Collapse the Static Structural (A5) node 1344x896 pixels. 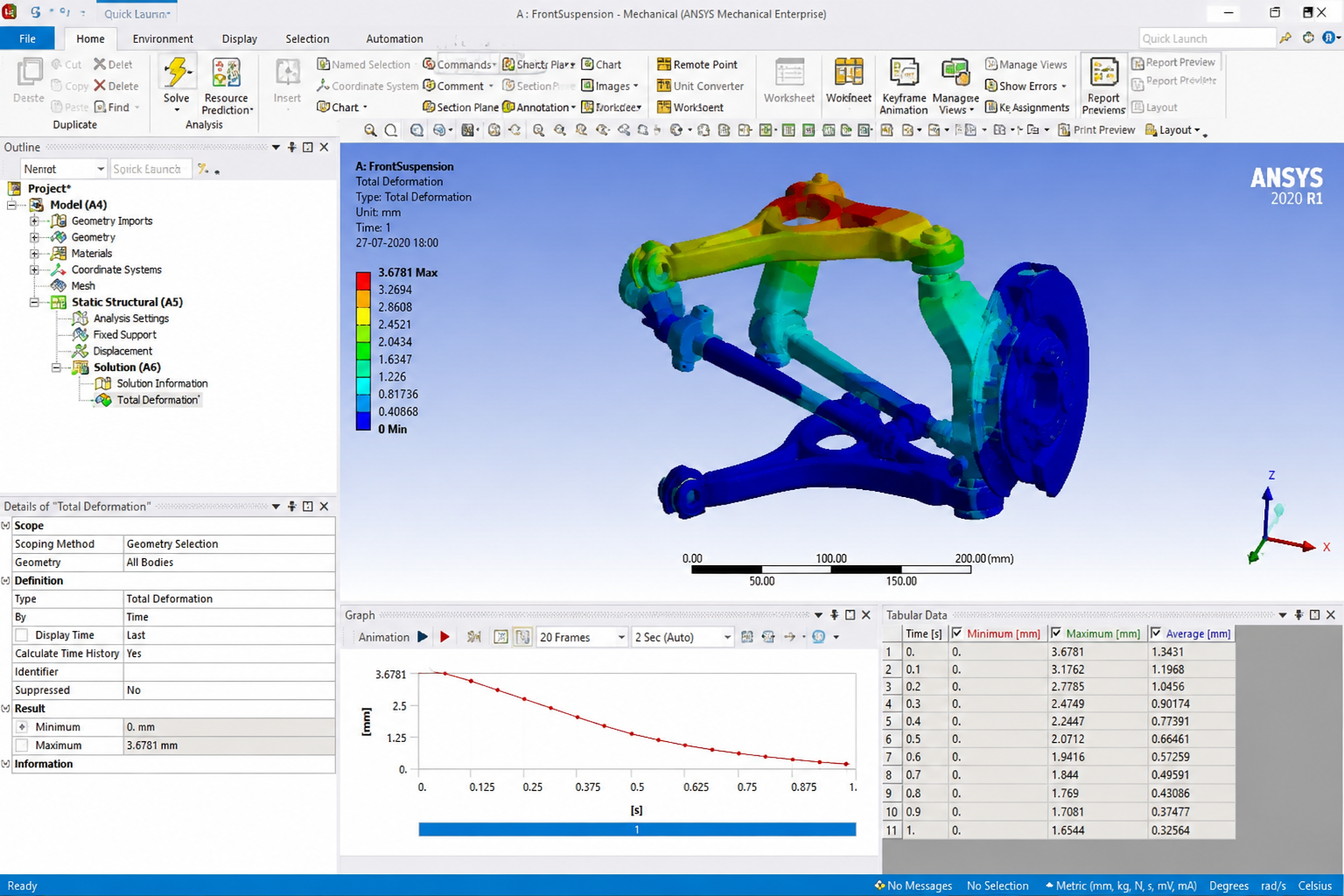click(x=34, y=303)
